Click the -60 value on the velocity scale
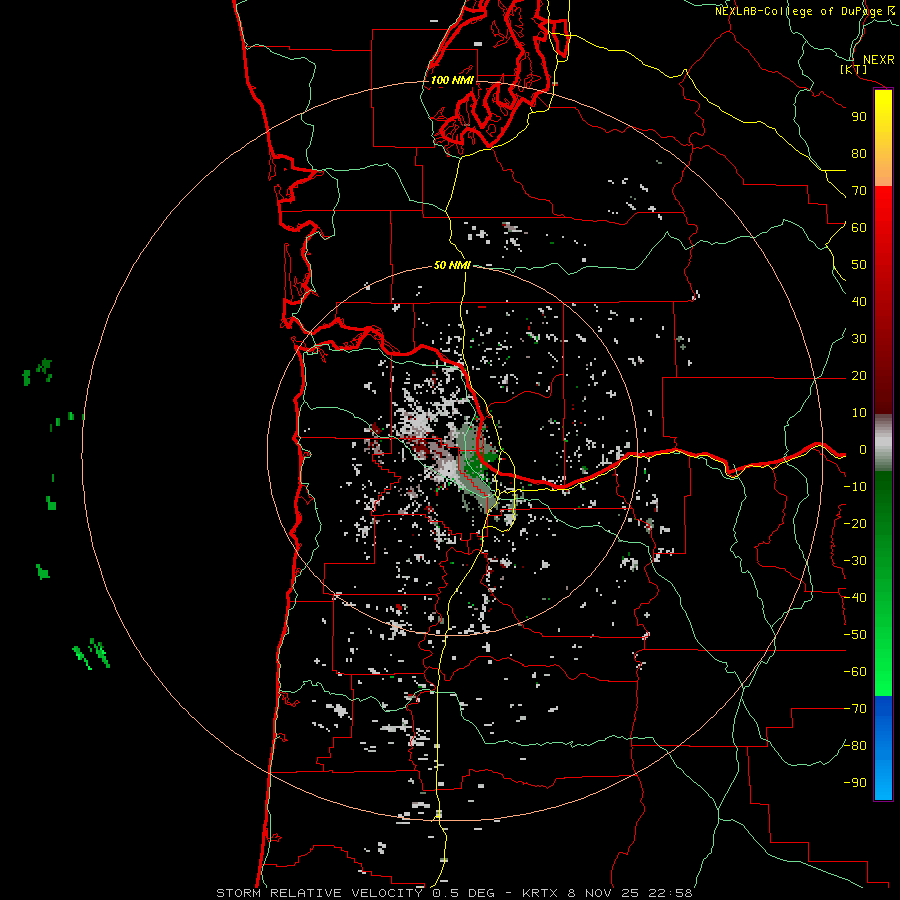Screen dimensions: 900x900 click(x=855, y=672)
